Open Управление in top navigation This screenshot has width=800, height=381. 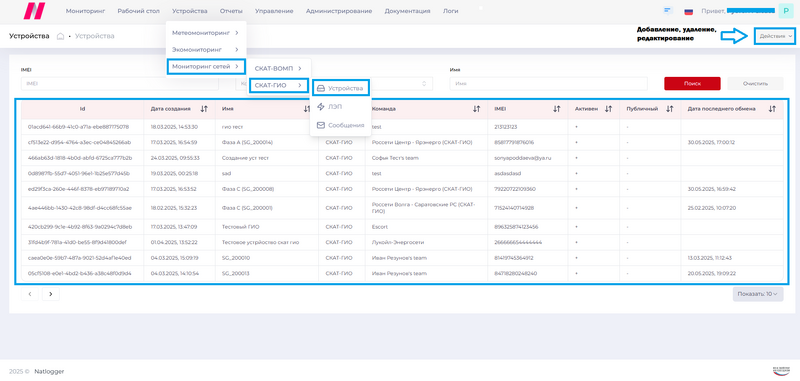coord(274,11)
